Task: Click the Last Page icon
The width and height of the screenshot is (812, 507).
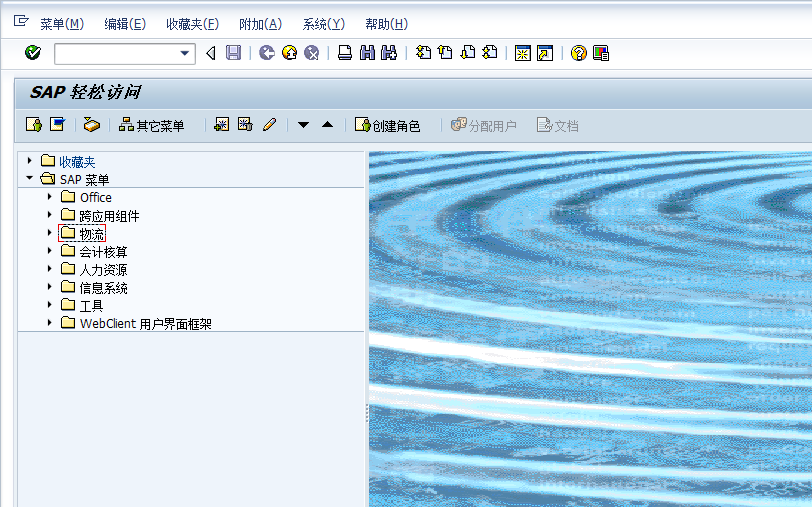Action: 490,53
